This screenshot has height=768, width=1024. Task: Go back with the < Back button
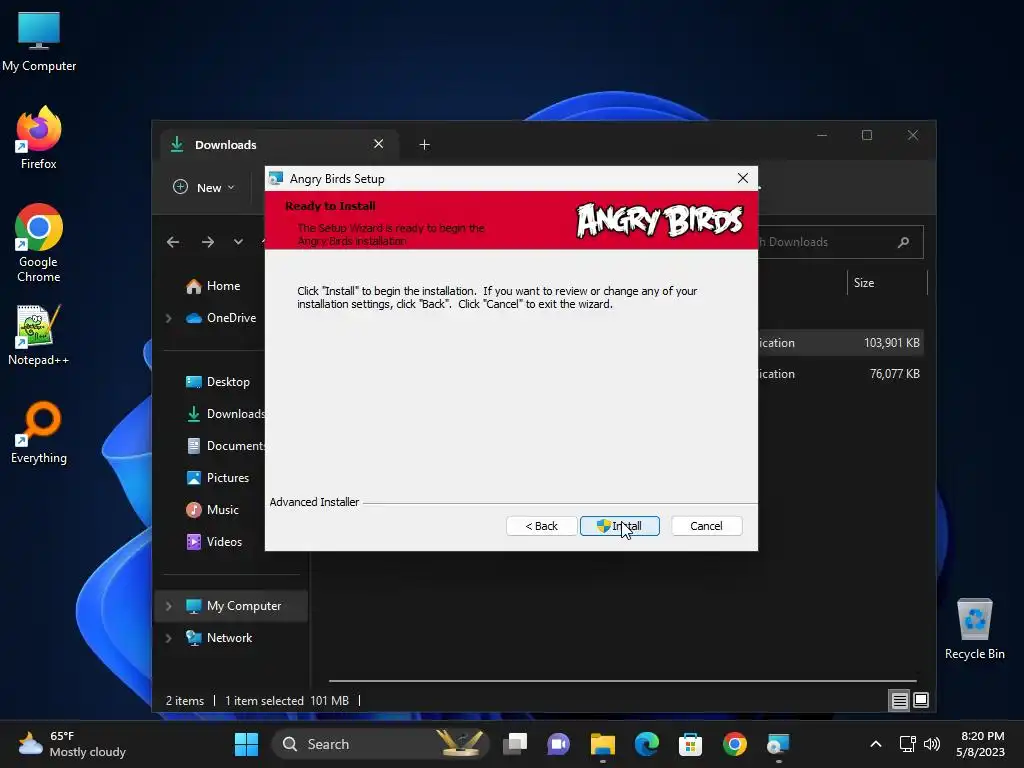pyautogui.click(x=541, y=526)
